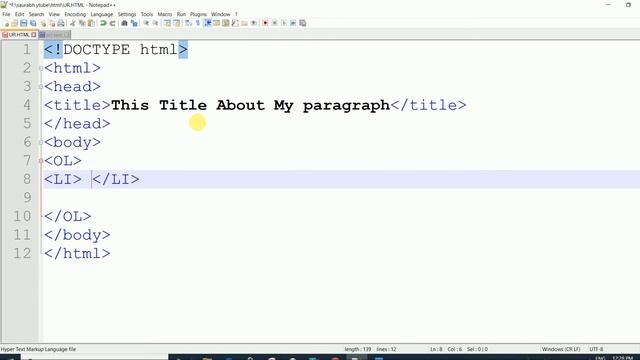Create a new file with toolbar icon

[7, 23]
